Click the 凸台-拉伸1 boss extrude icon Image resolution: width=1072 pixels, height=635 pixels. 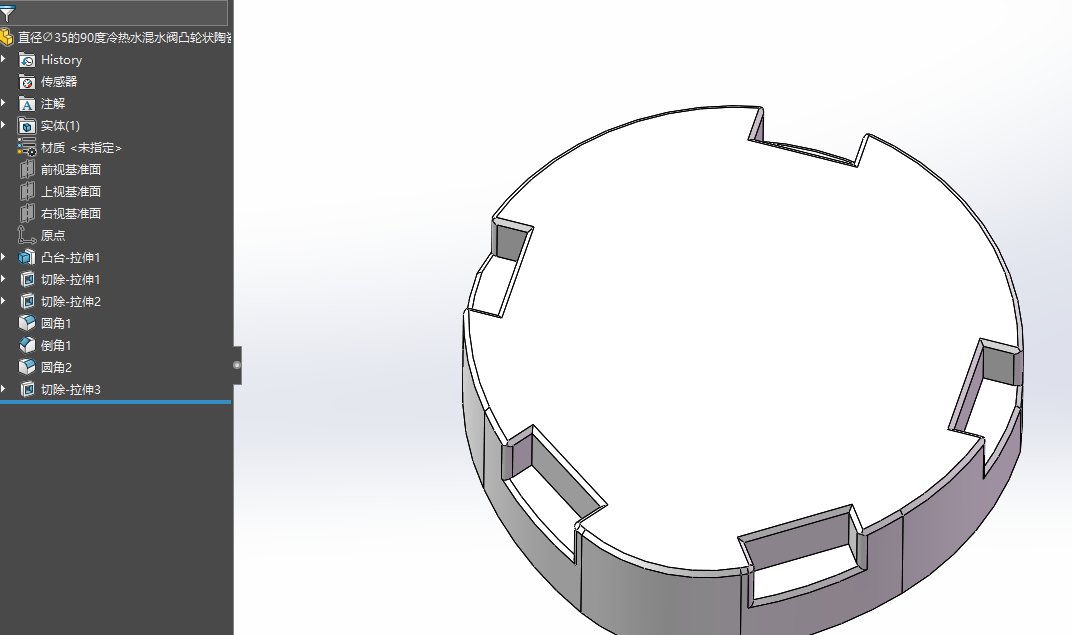point(27,258)
